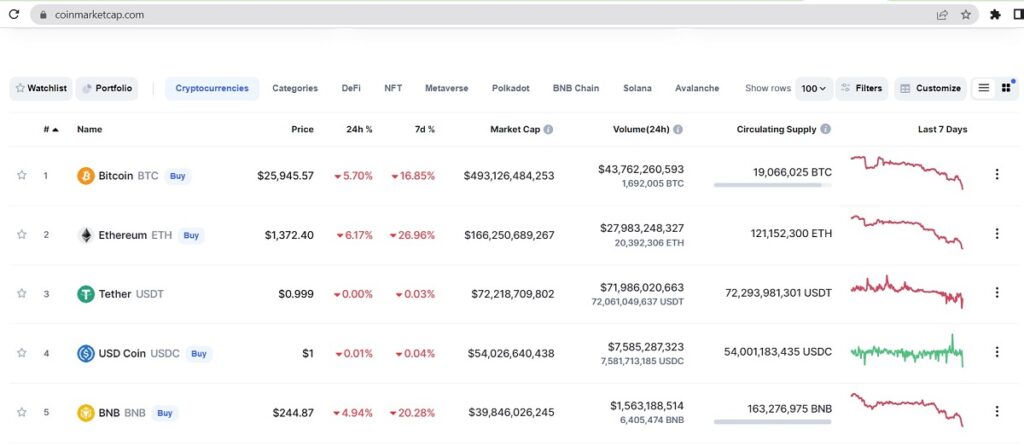Open the browser extensions puzzle icon
1024x446 pixels.
click(x=995, y=14)
